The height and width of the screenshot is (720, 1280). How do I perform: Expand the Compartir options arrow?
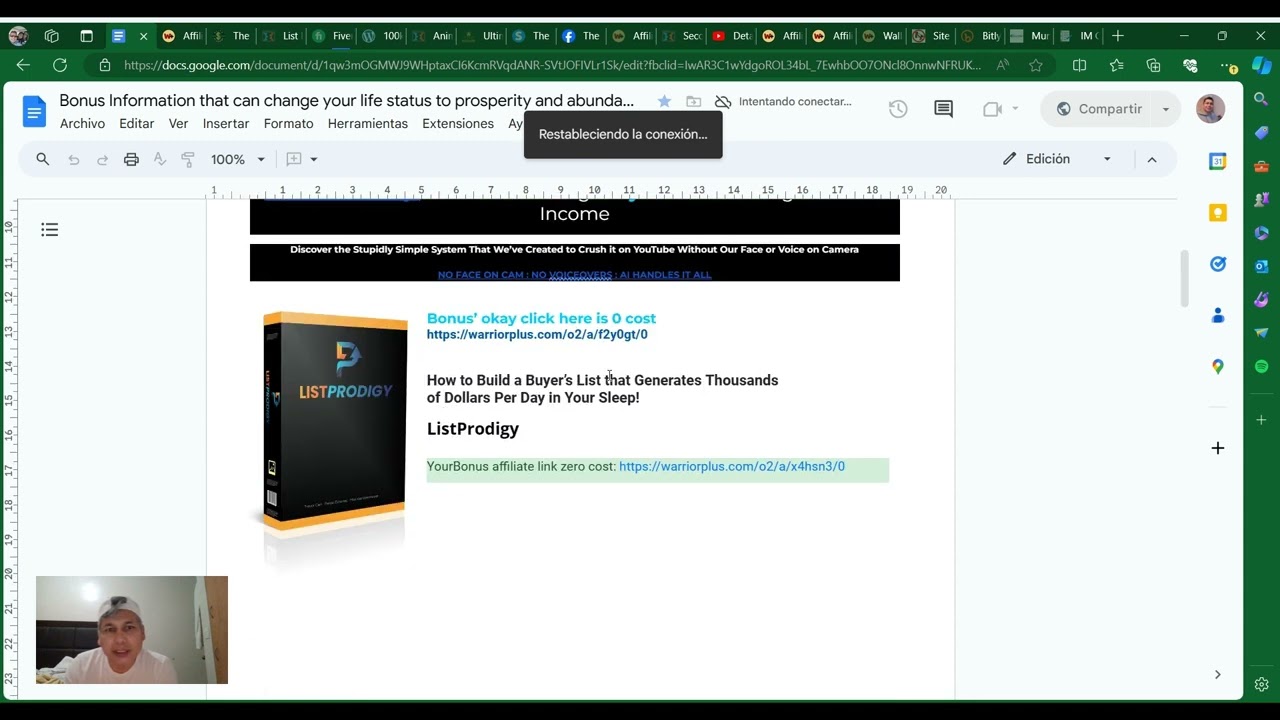(x=1165, y=109)
